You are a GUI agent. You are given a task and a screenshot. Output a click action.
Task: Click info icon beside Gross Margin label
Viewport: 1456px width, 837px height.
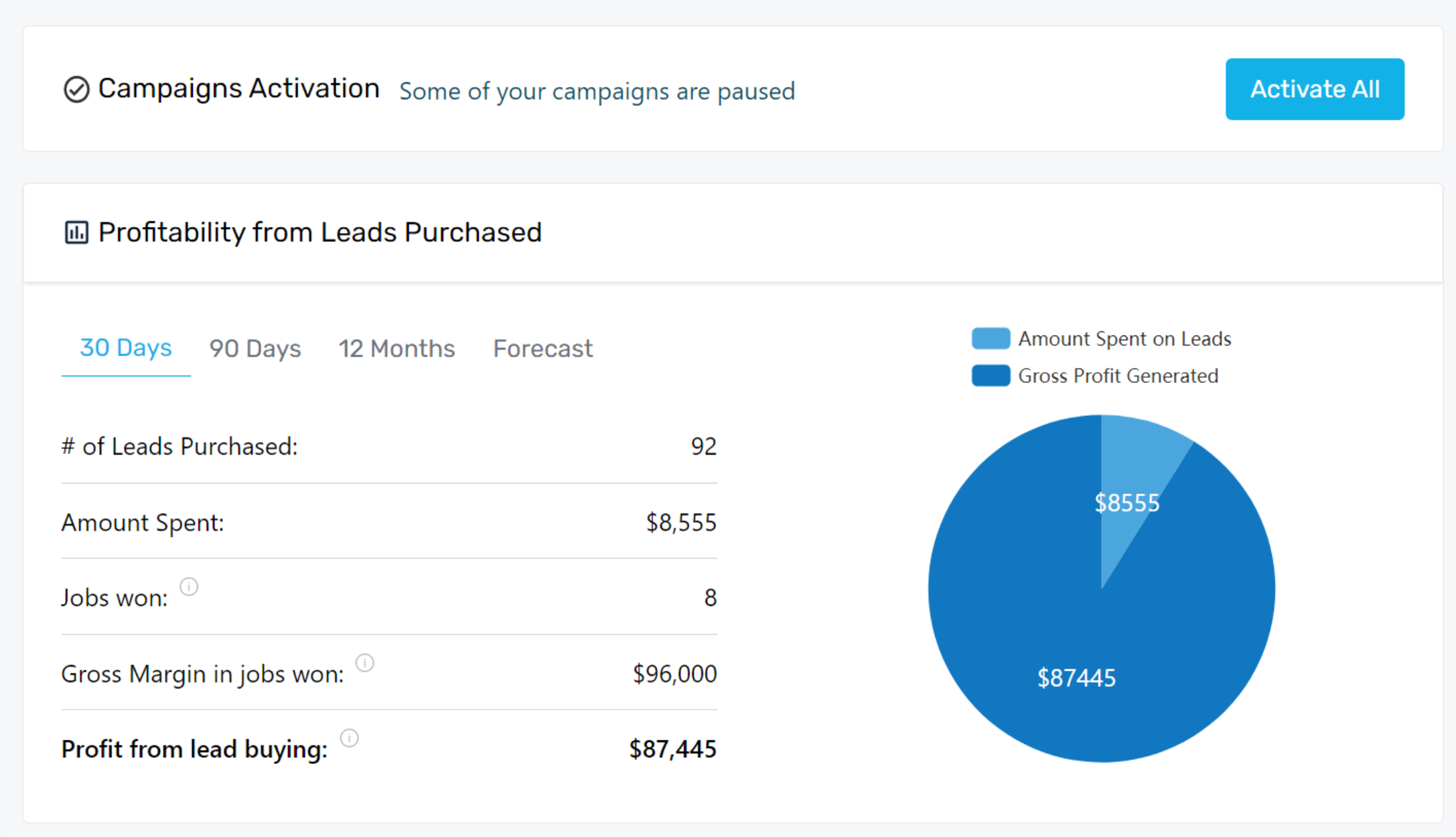[x=364, y=663]
